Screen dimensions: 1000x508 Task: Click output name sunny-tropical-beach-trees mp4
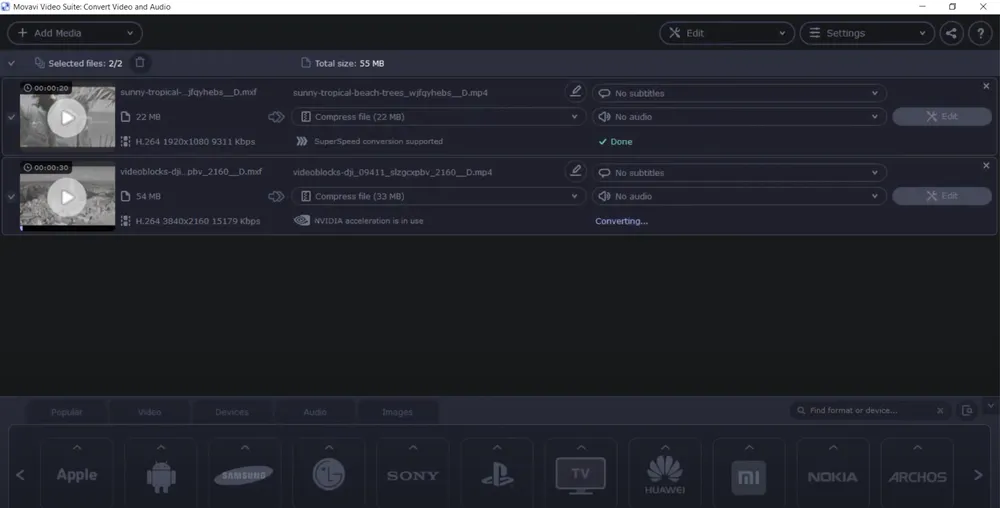390,92
